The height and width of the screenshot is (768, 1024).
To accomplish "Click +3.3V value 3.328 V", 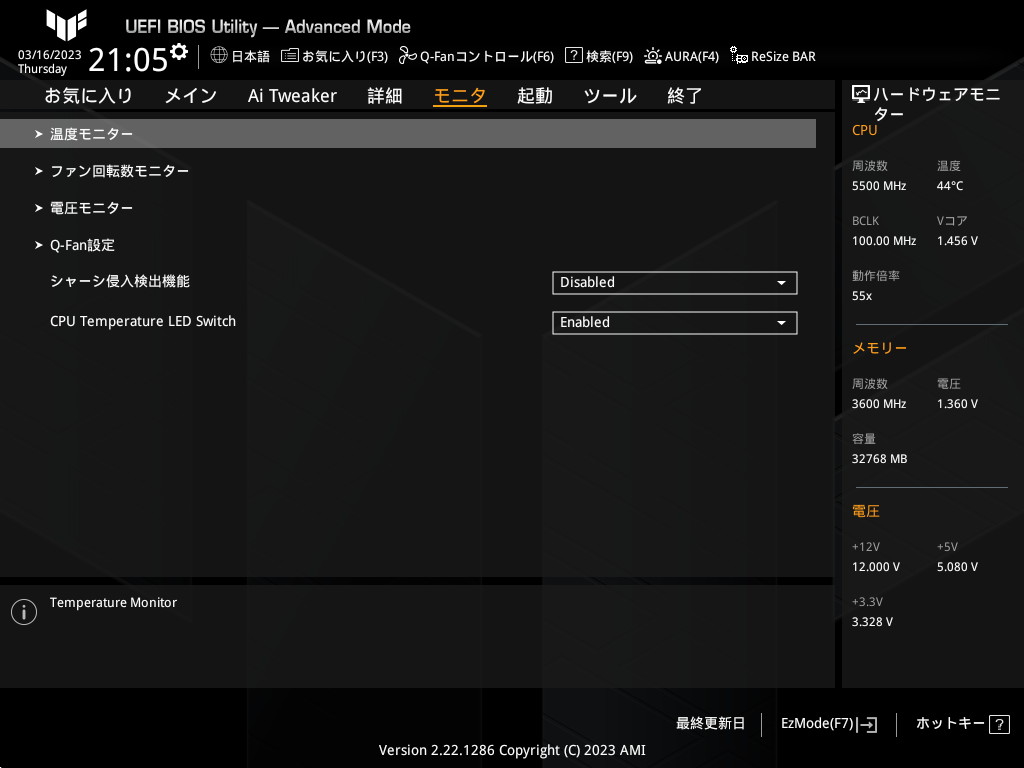I will [872, 621].
